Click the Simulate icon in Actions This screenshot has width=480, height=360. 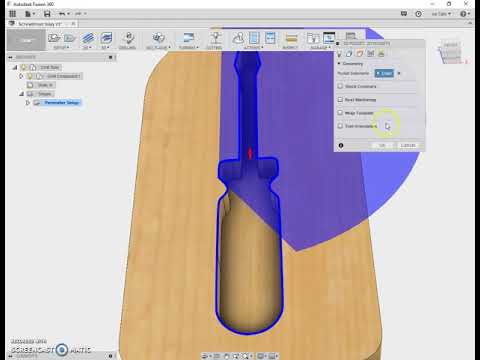[238, 38]
